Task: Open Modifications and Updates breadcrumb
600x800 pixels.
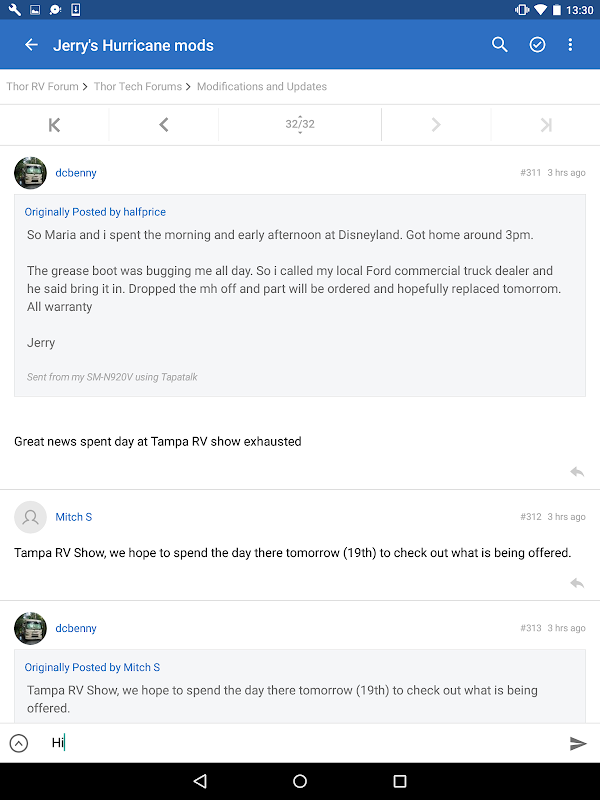Action: point(262,87)
